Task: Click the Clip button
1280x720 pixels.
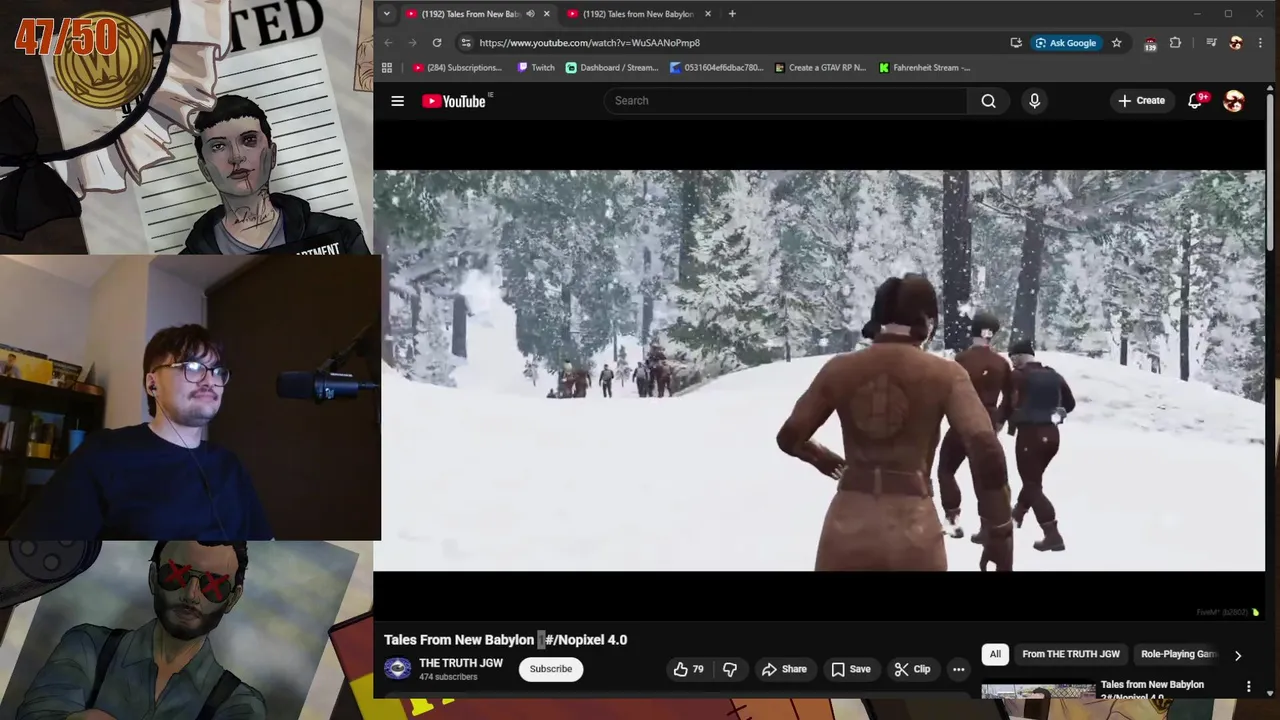Action: click(x=911, y=669)
